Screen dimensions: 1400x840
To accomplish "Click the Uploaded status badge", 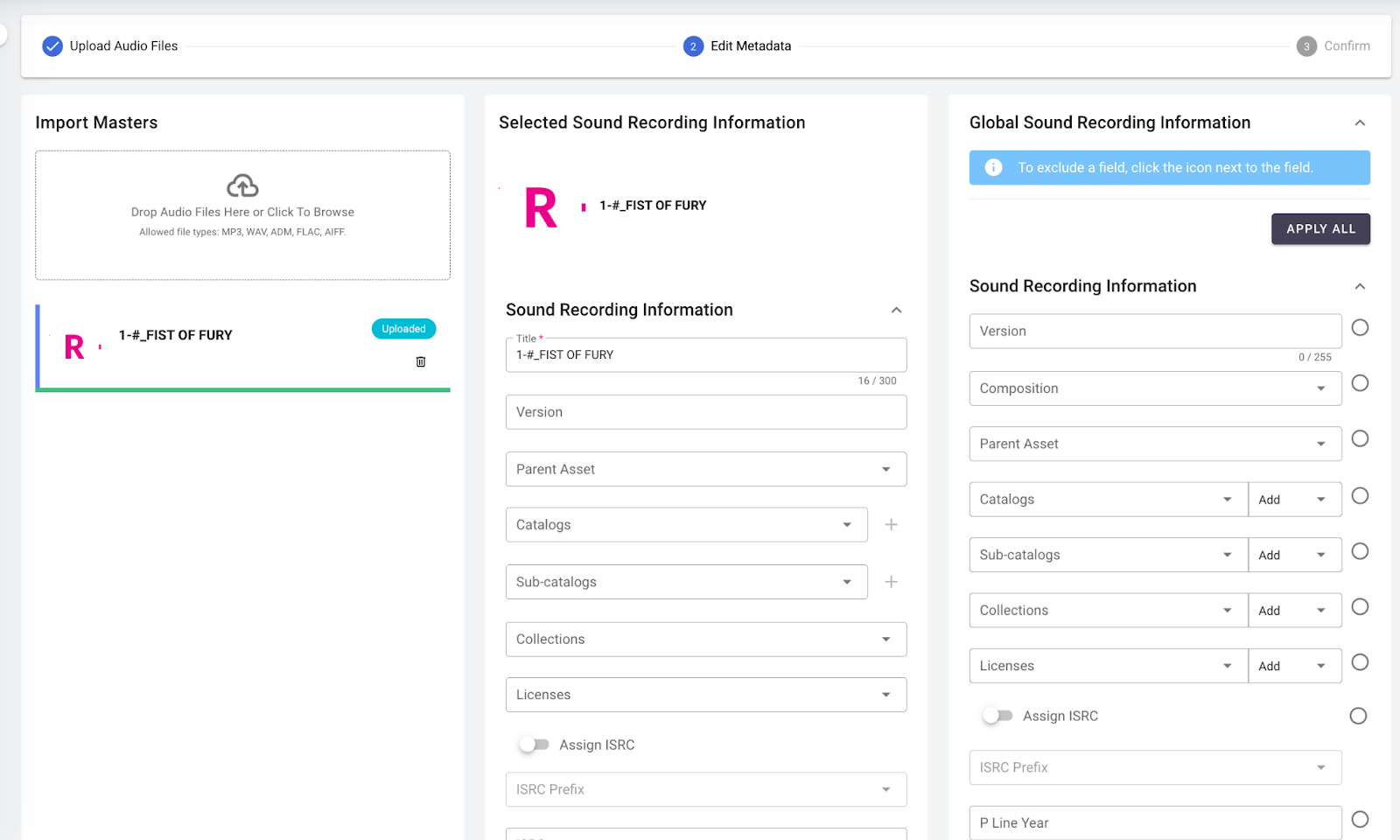I will [x=403, y=329].
